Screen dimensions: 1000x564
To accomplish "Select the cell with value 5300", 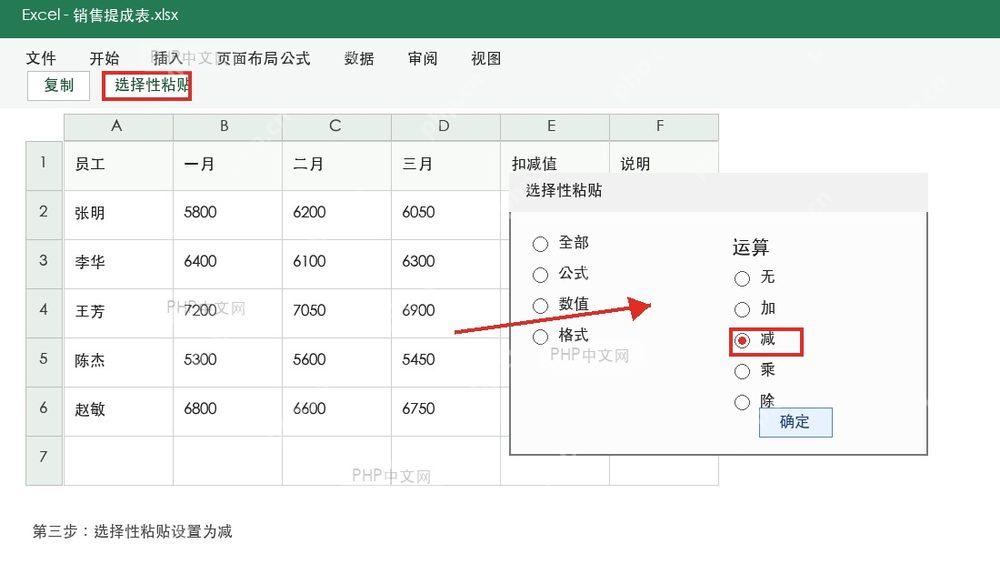I will pos(228,362).
